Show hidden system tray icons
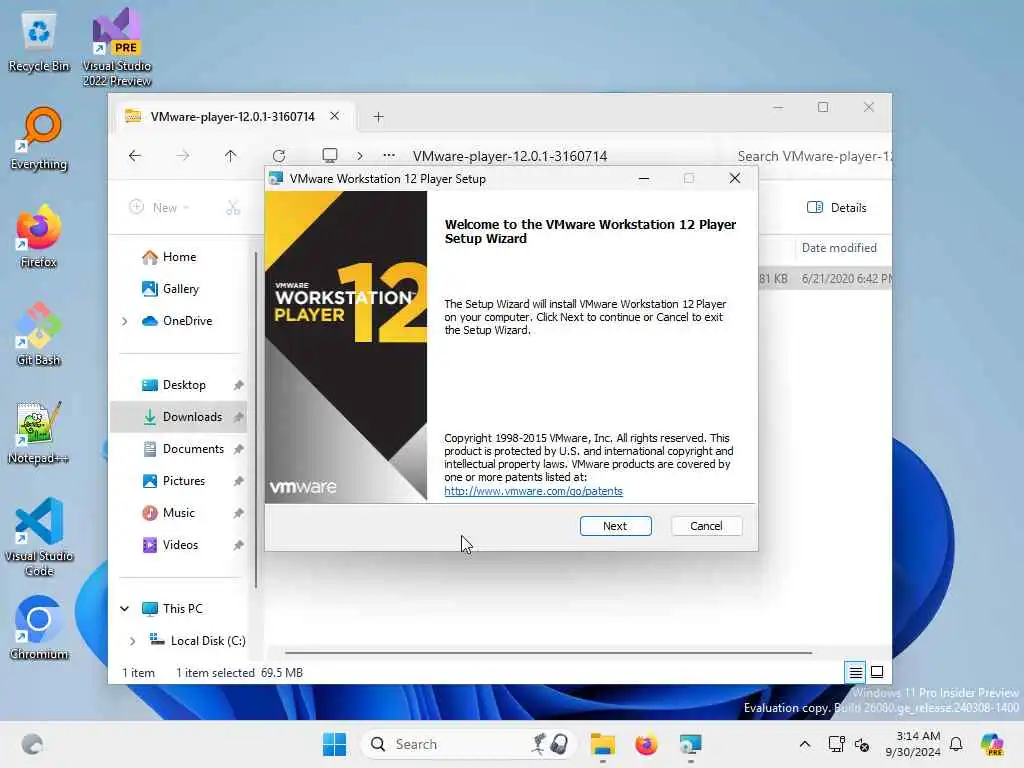Image resolution: width=1024 pixels, height=768 pixels. [805, 744]
